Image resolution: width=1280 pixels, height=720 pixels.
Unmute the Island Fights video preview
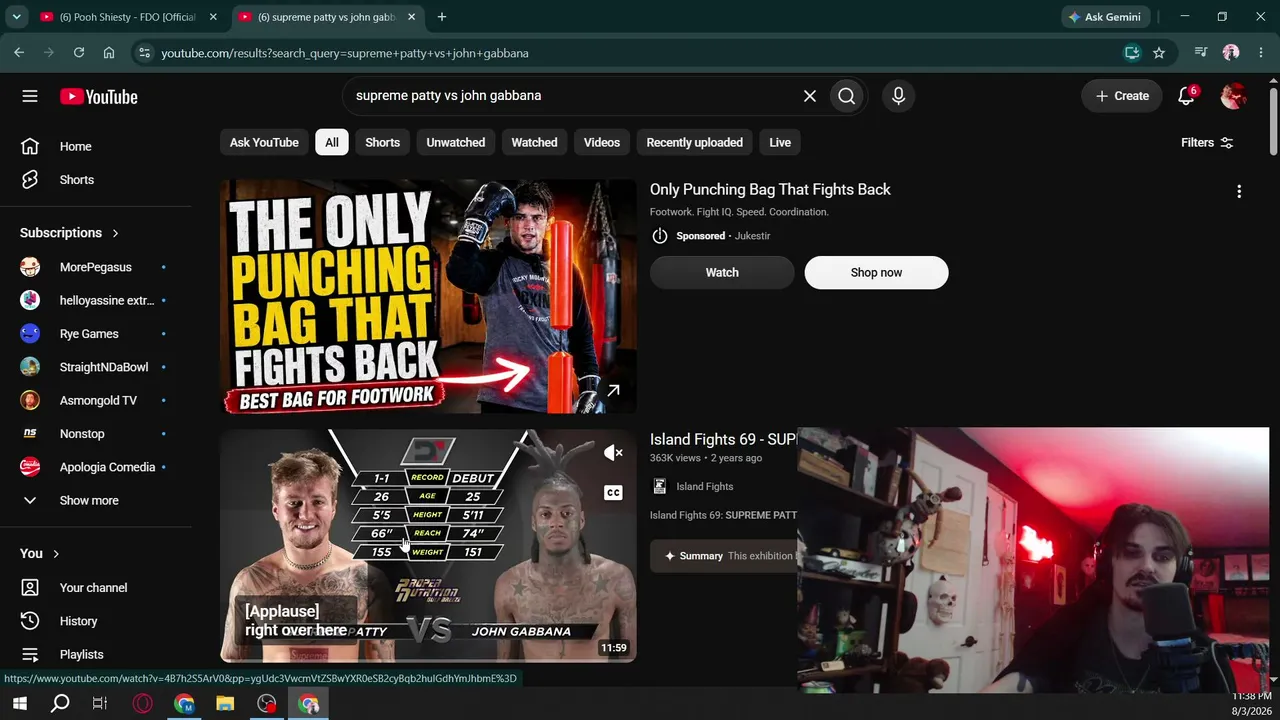(x=614, y=453)
